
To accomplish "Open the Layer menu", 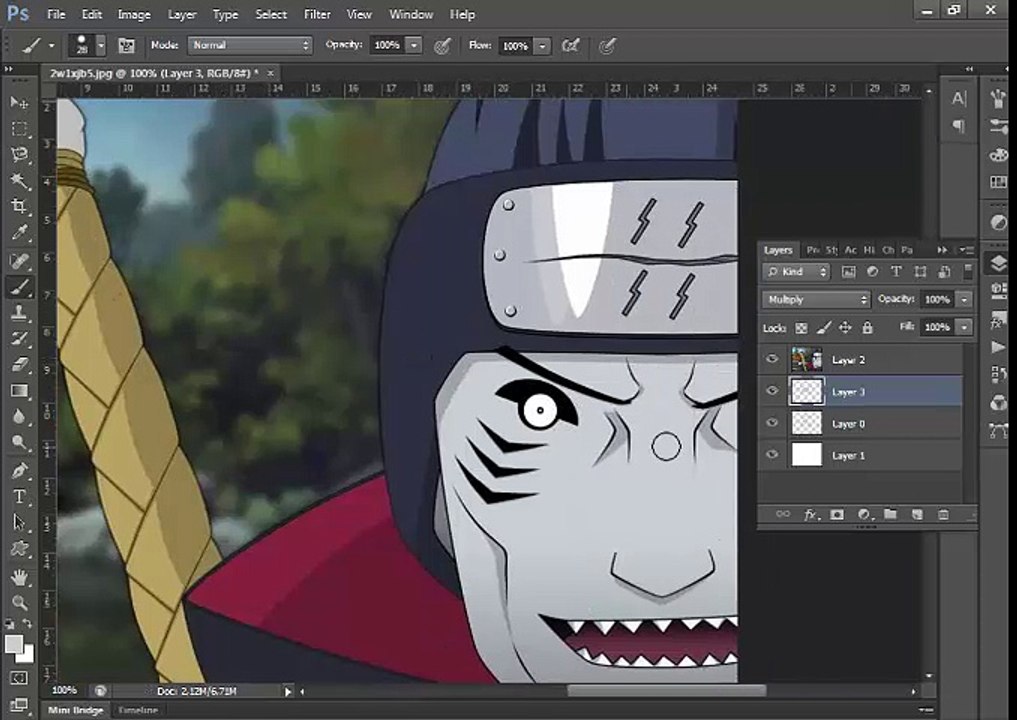I will coord(182,14).
